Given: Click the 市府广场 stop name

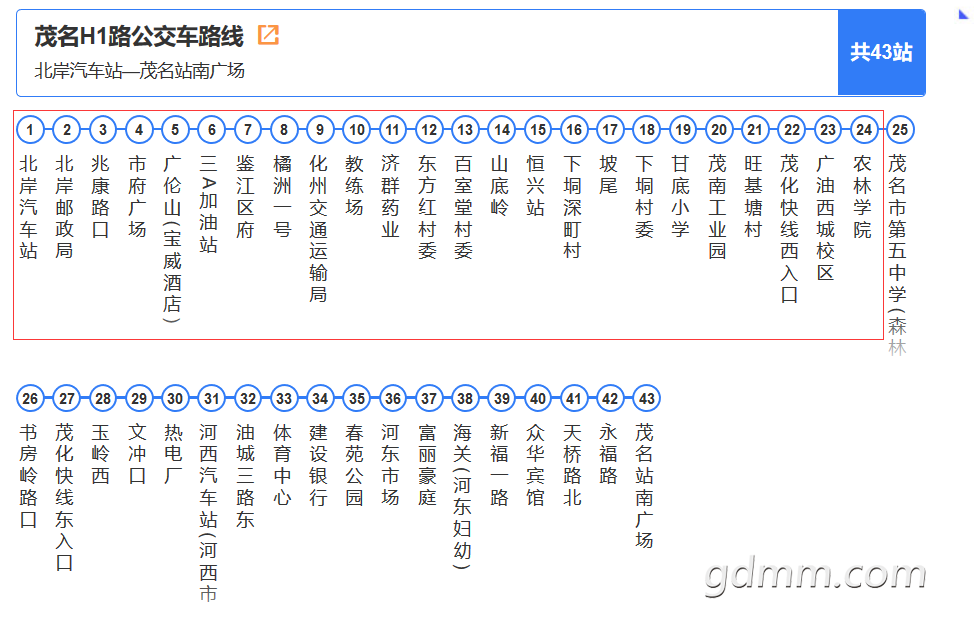Looking at the screenshot, I should [137, 196].
